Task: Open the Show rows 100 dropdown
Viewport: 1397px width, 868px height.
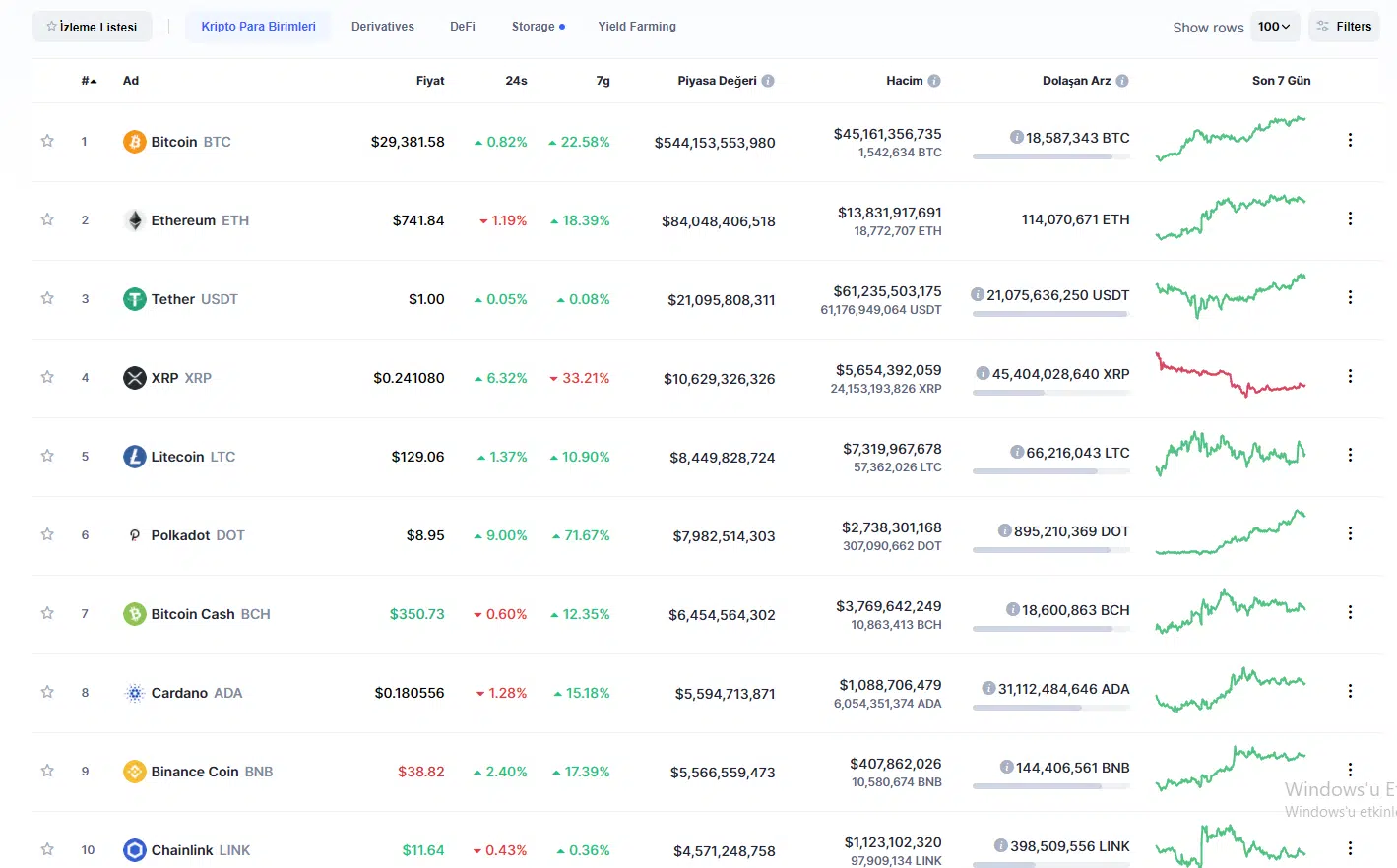Action: (x=1275, y=27)
